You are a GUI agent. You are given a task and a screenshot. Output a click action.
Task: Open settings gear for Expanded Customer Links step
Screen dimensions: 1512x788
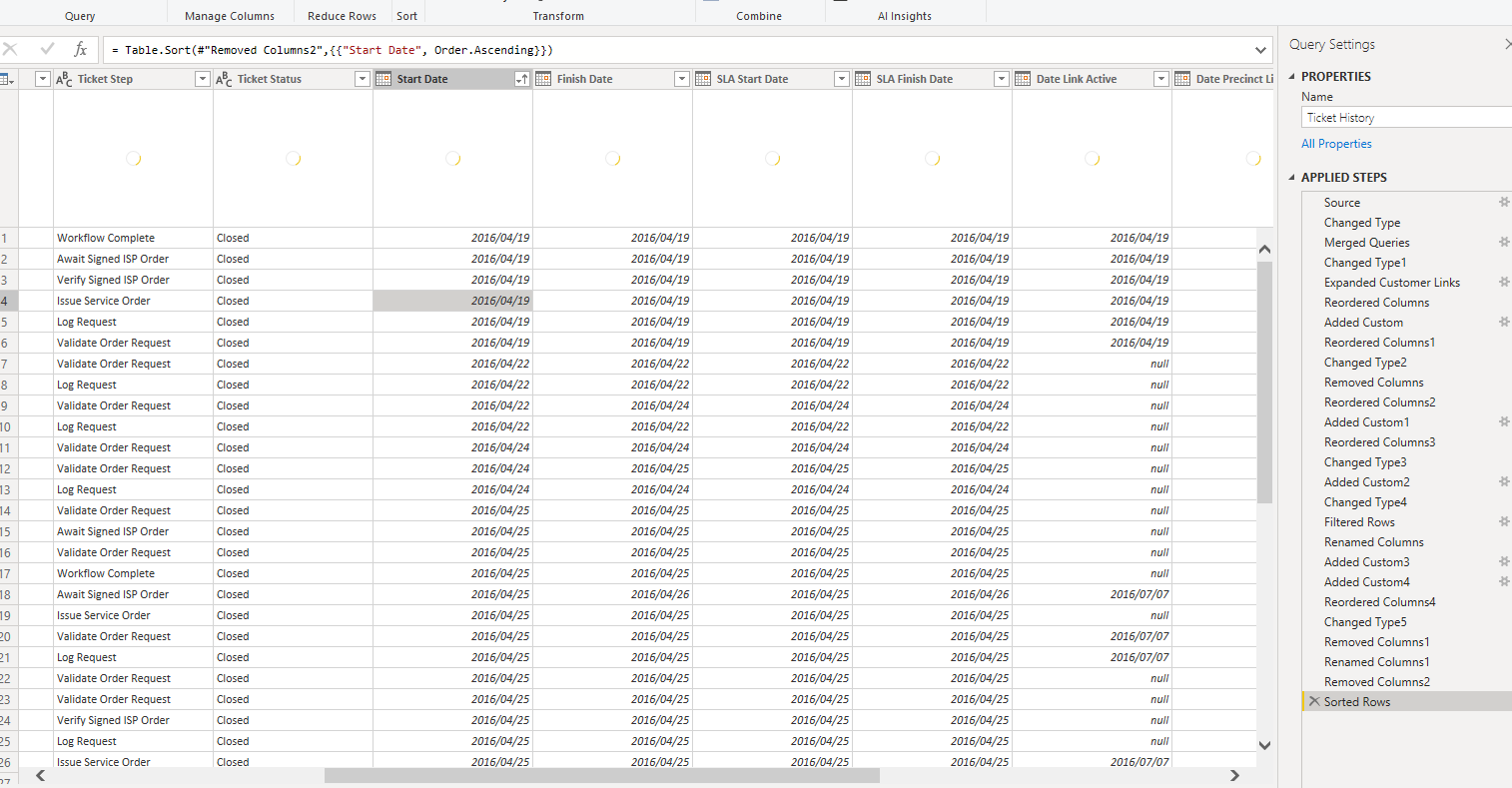tap(1504, 282)
